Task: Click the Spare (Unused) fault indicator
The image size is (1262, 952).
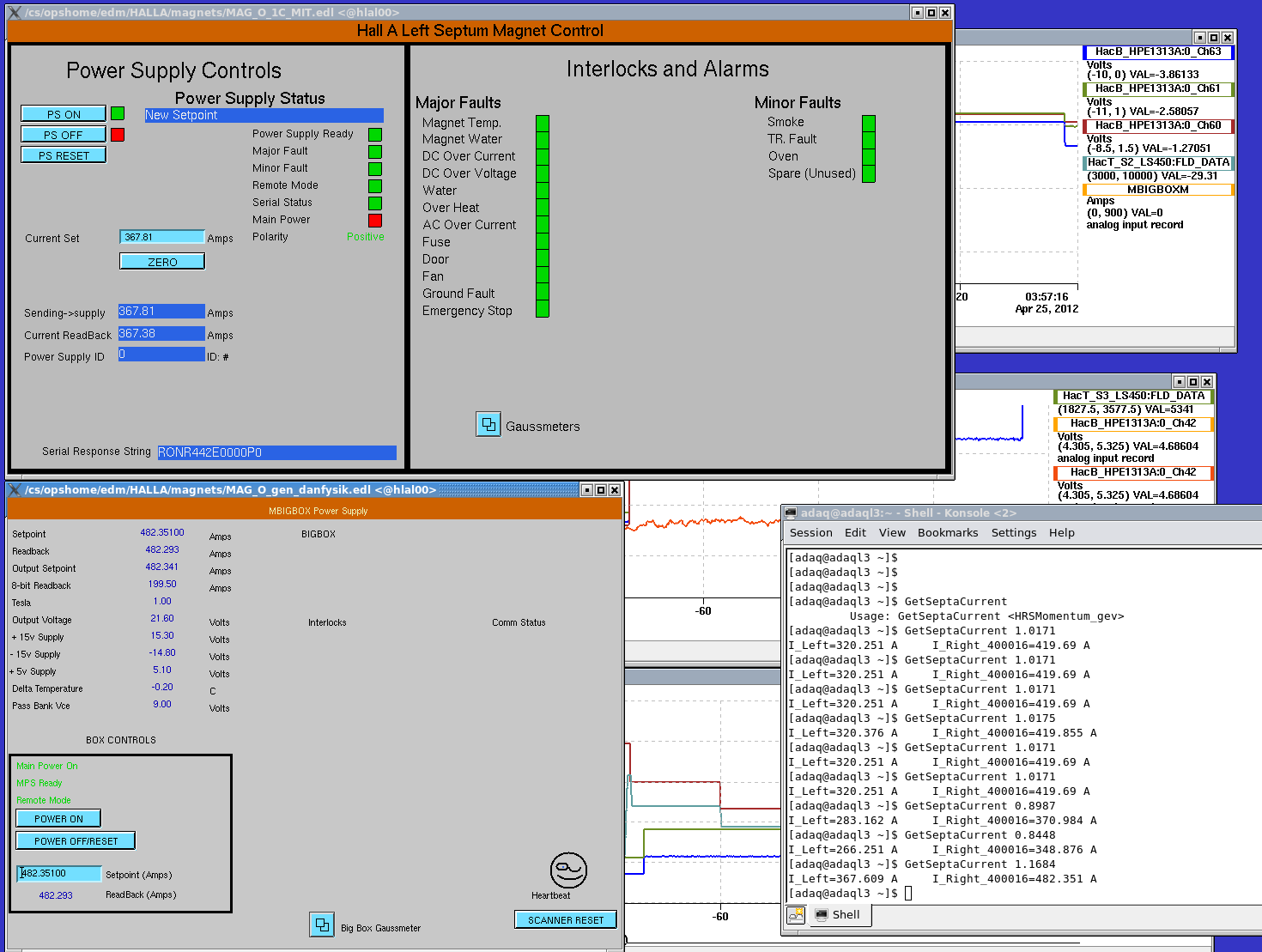Action: pos(869,174)
